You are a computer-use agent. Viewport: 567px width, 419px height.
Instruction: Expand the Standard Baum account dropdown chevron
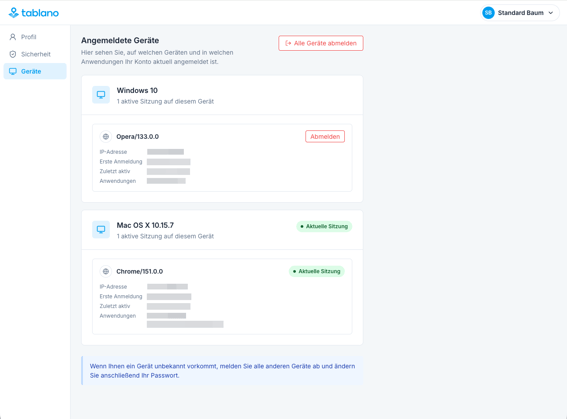tap(551, 13)
